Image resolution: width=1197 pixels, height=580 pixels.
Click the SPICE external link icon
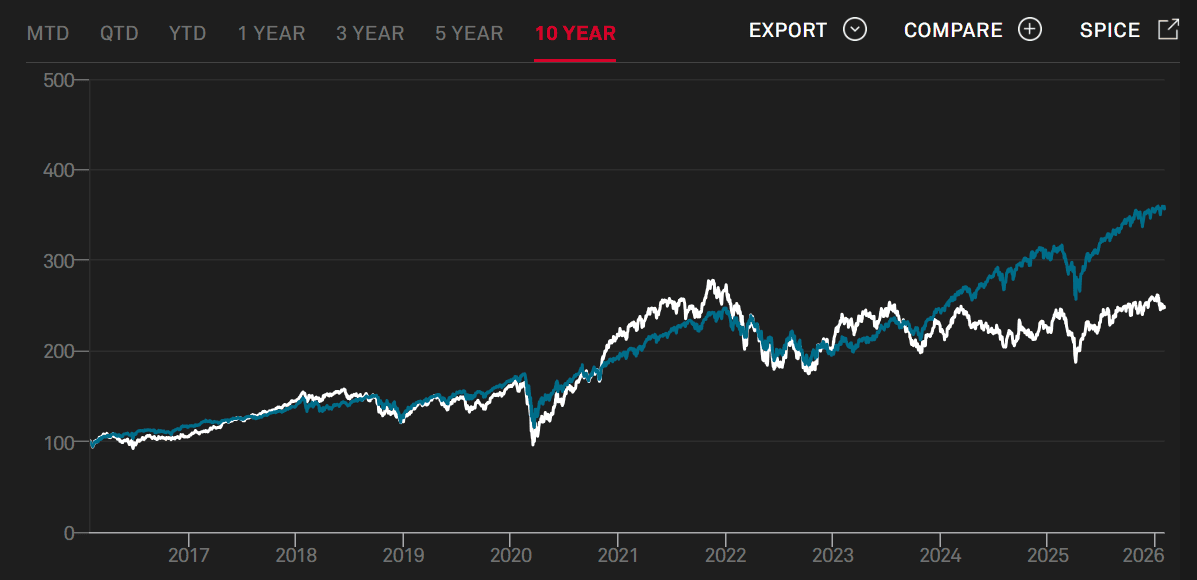[1168, 29]
